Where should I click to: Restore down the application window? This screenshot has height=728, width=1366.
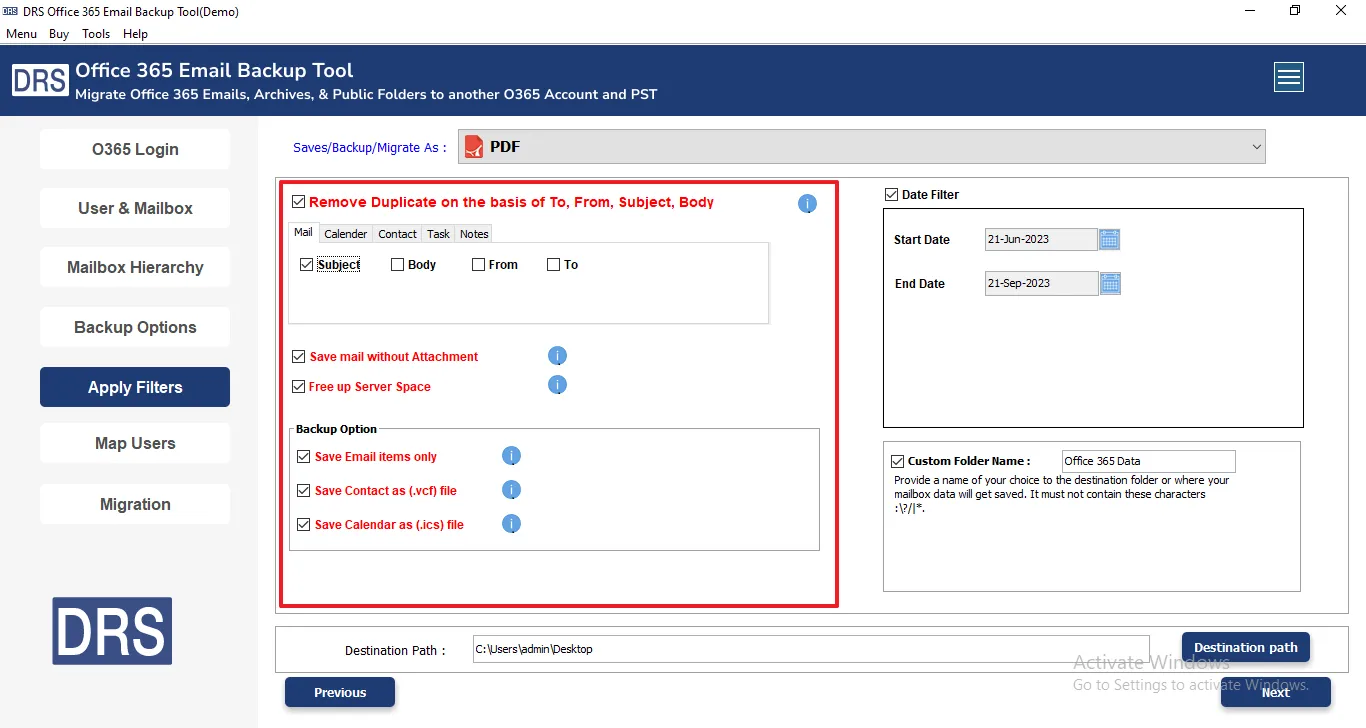pos(1295,11)
